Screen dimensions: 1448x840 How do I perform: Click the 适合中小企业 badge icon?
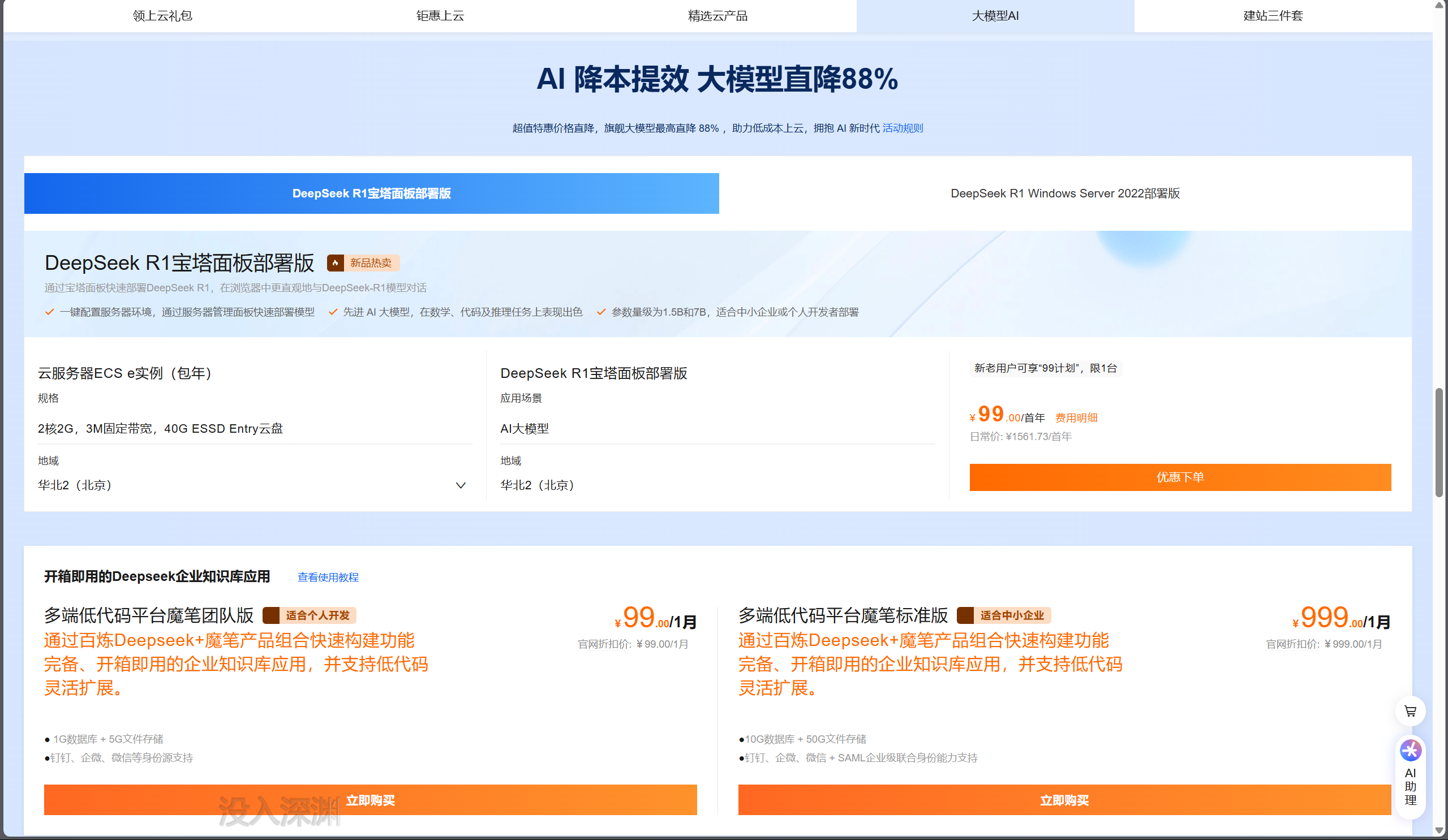966,615
